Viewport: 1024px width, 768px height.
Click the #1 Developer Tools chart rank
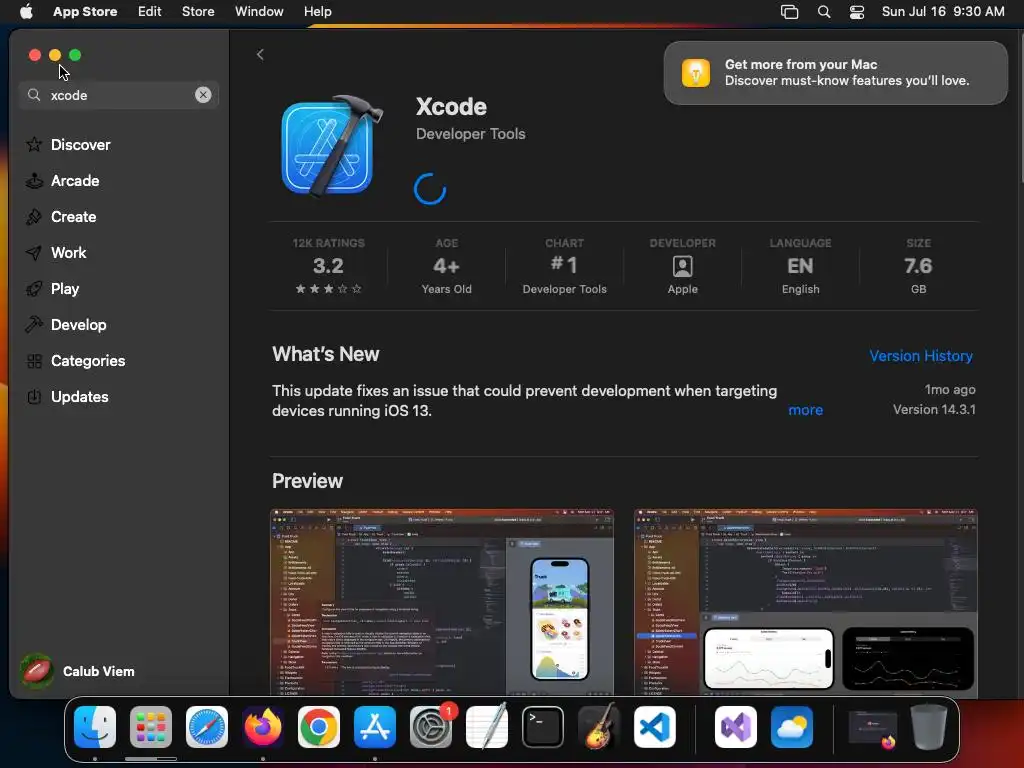(564, 266)
